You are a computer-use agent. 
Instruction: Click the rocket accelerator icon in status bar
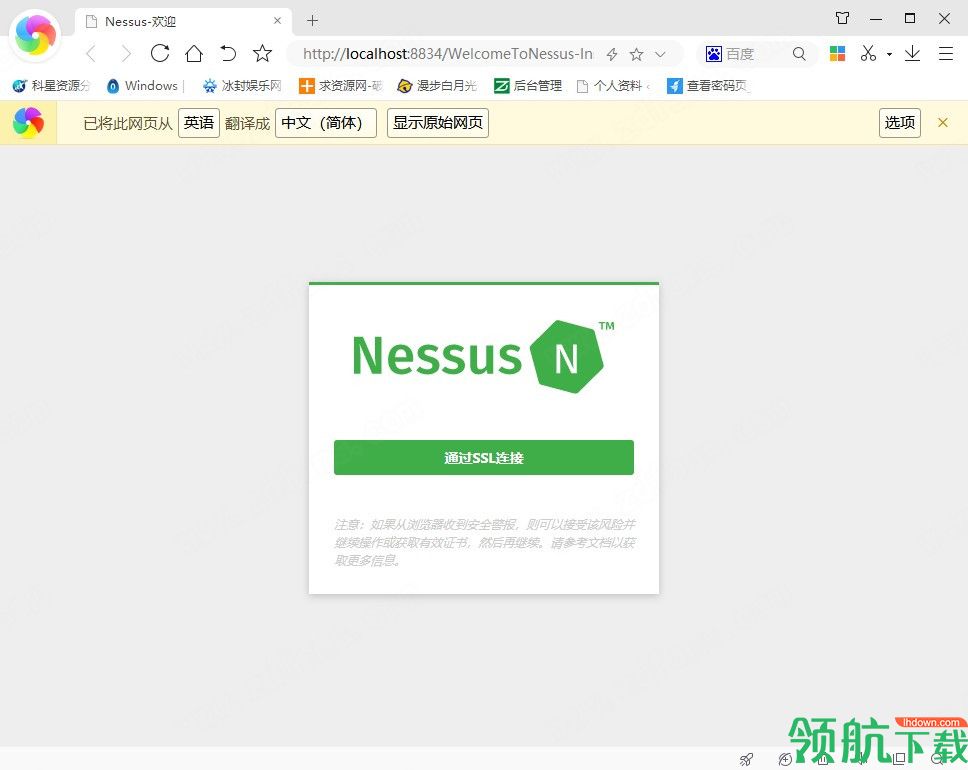click(746, 759)
